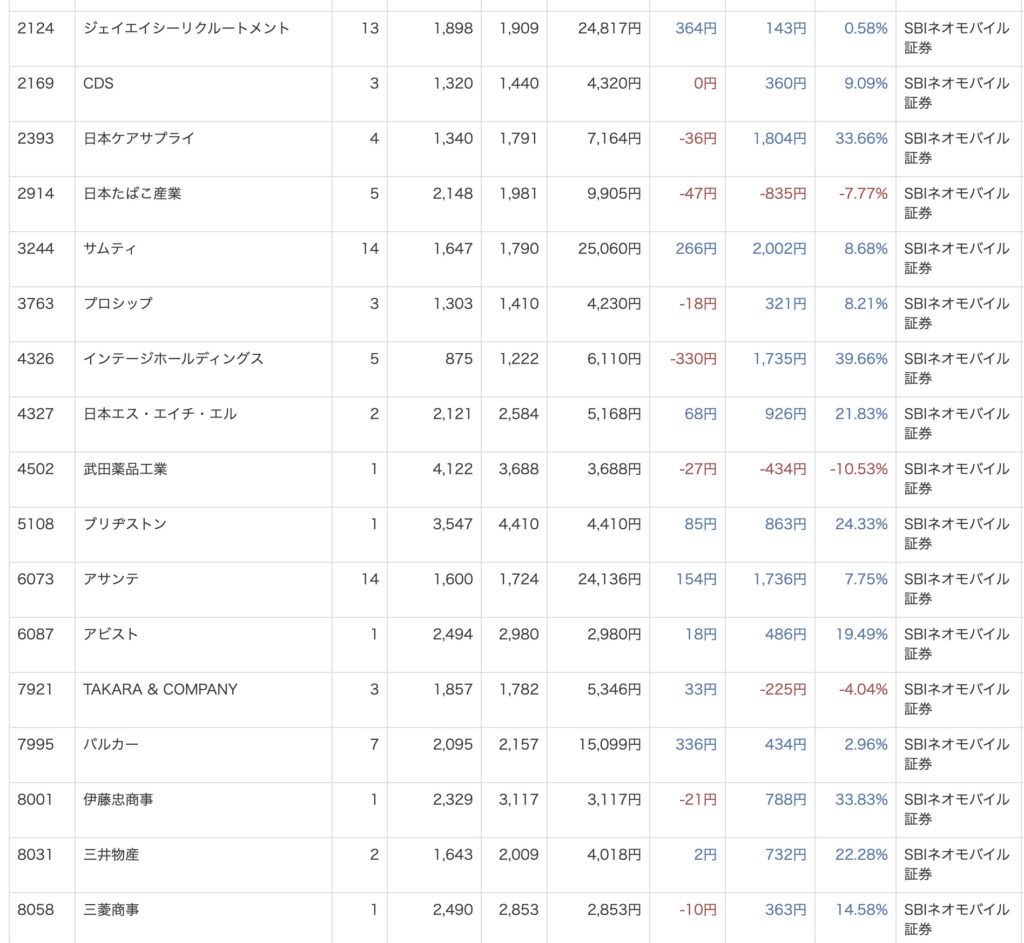Image resolution: width=1024 pixels, height=943 pixels.
Task: Click 日本たばこ産業 row name
Action: point(132,193)
